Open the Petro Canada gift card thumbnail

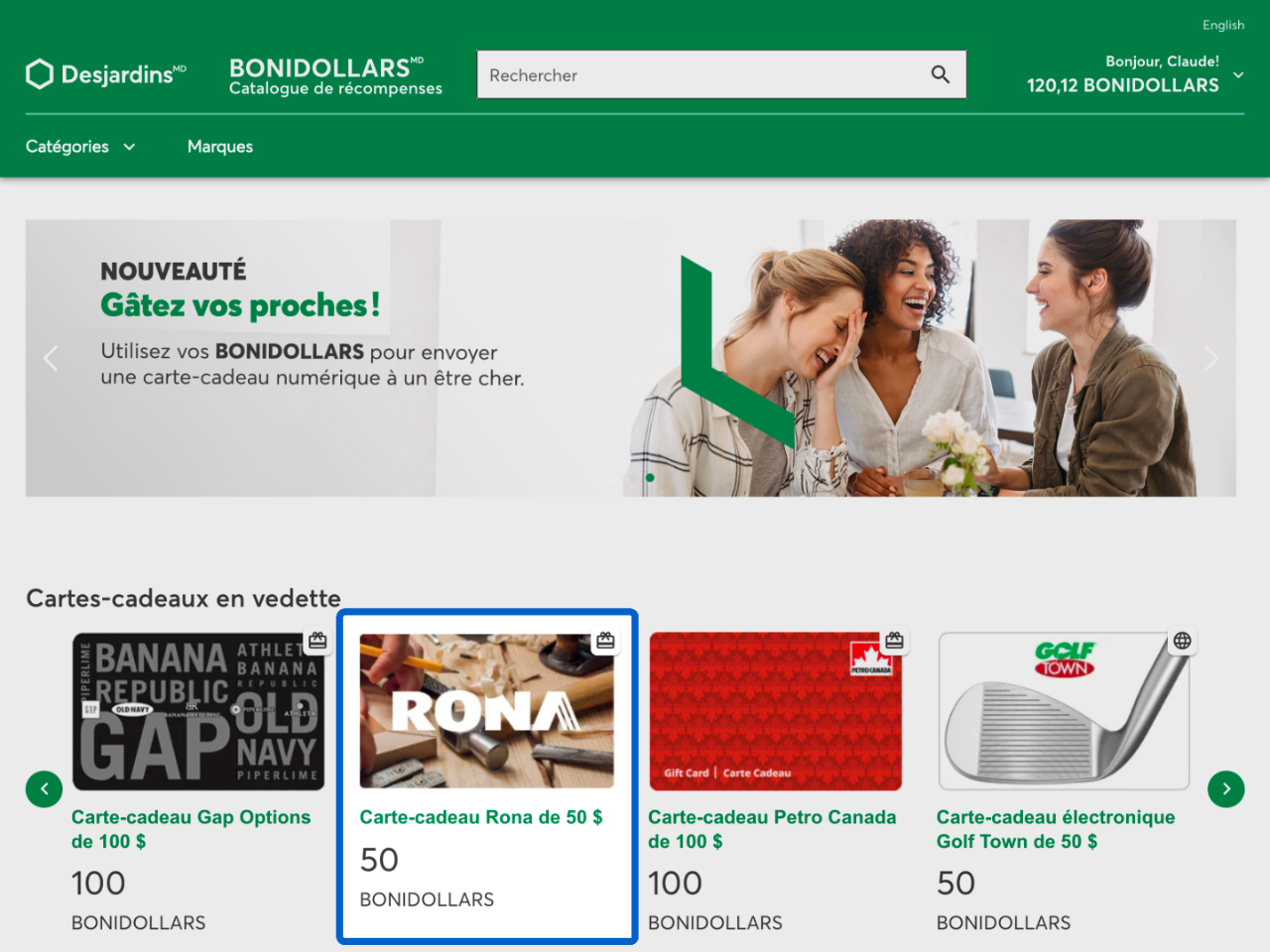coord(776,711)
